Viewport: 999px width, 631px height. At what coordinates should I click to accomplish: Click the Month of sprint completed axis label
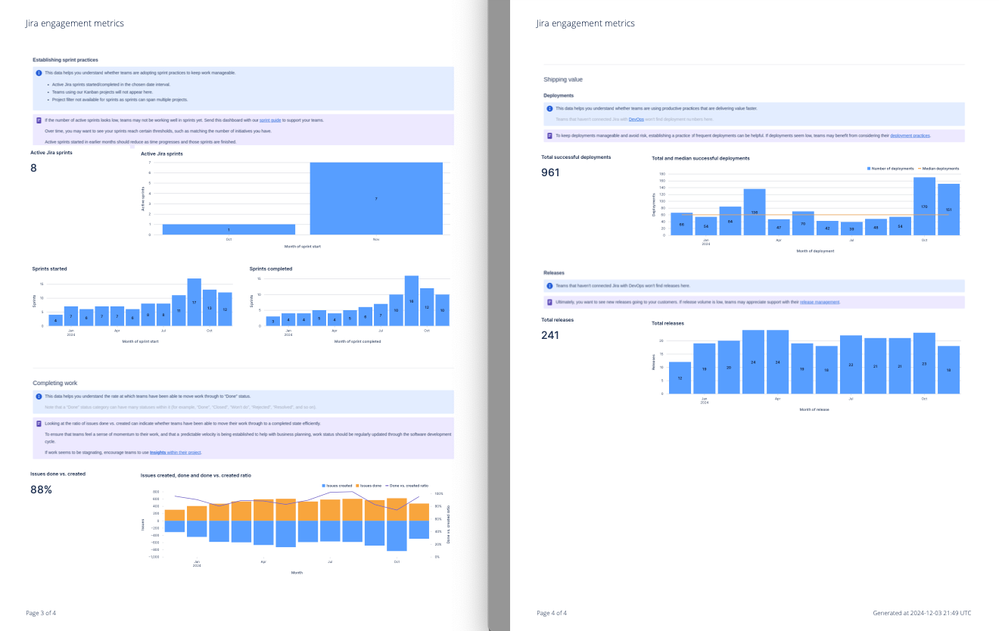coord(357,342)
